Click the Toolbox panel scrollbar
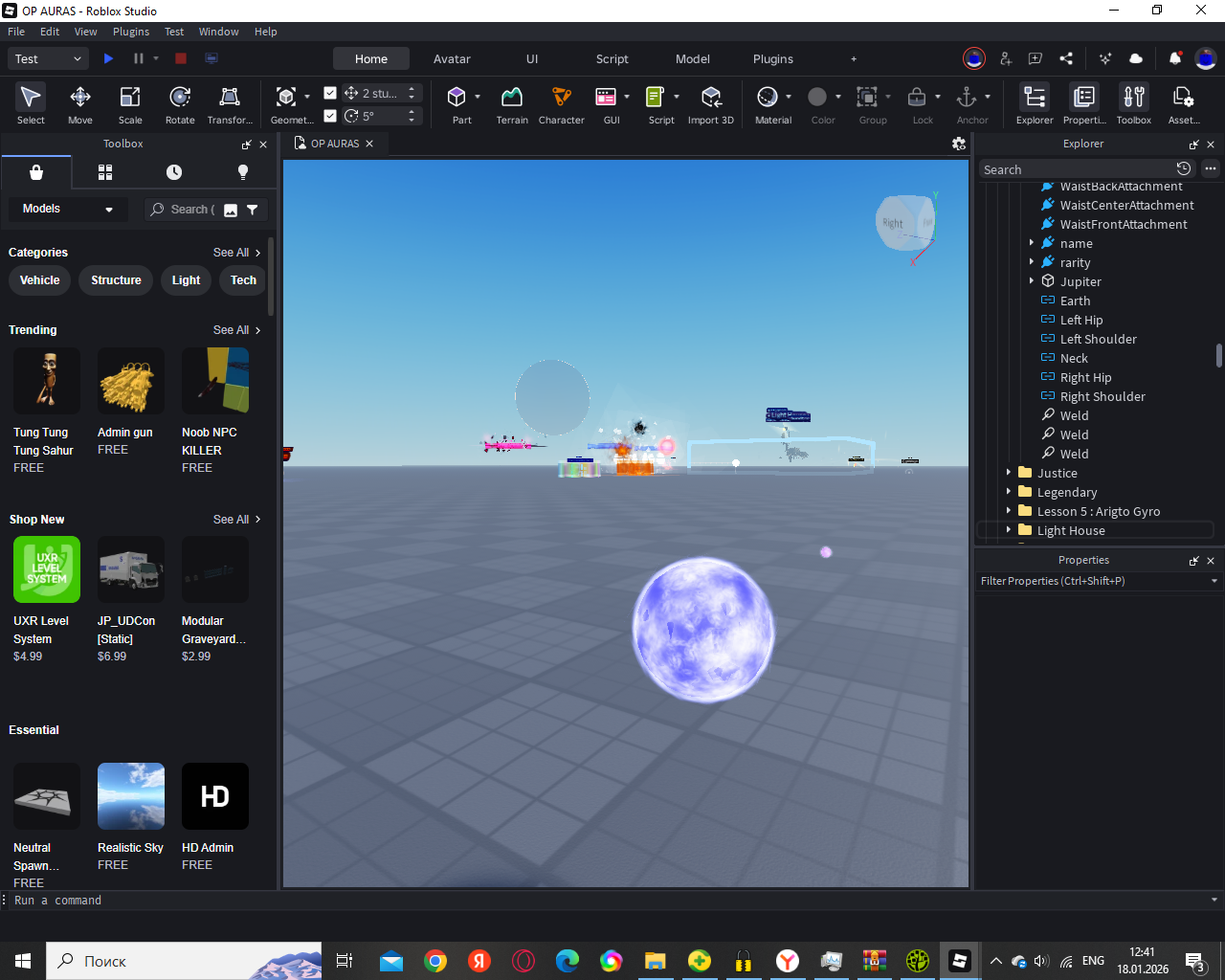Image resolution: width=1225 pixels, height=980 pixels. [x=271, y=277]
